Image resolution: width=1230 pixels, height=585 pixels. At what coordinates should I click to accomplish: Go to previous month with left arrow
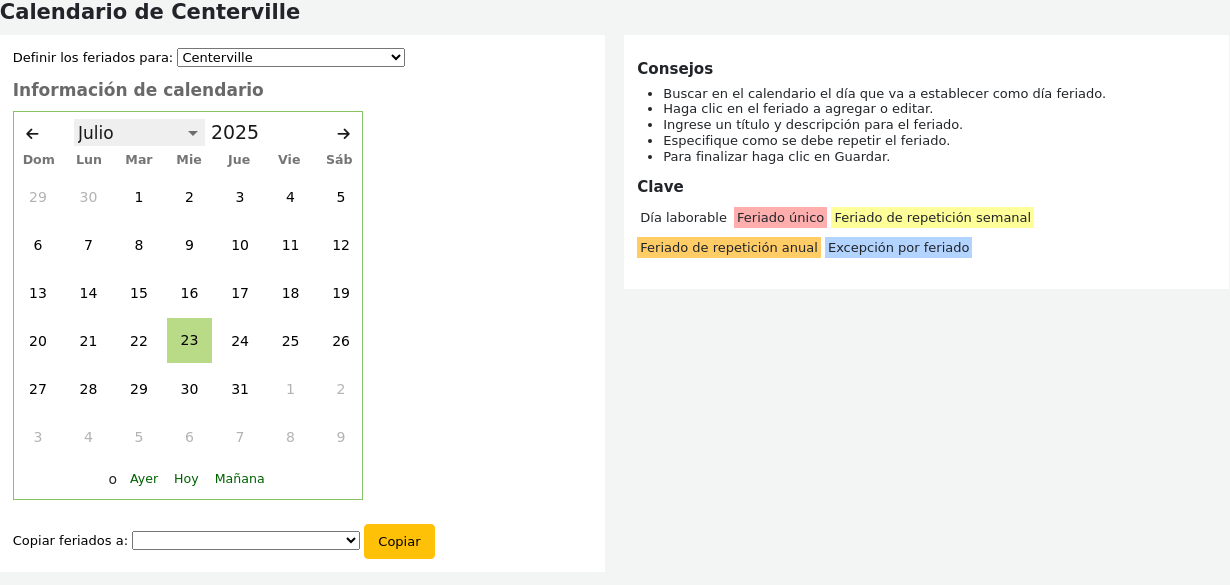32,134
